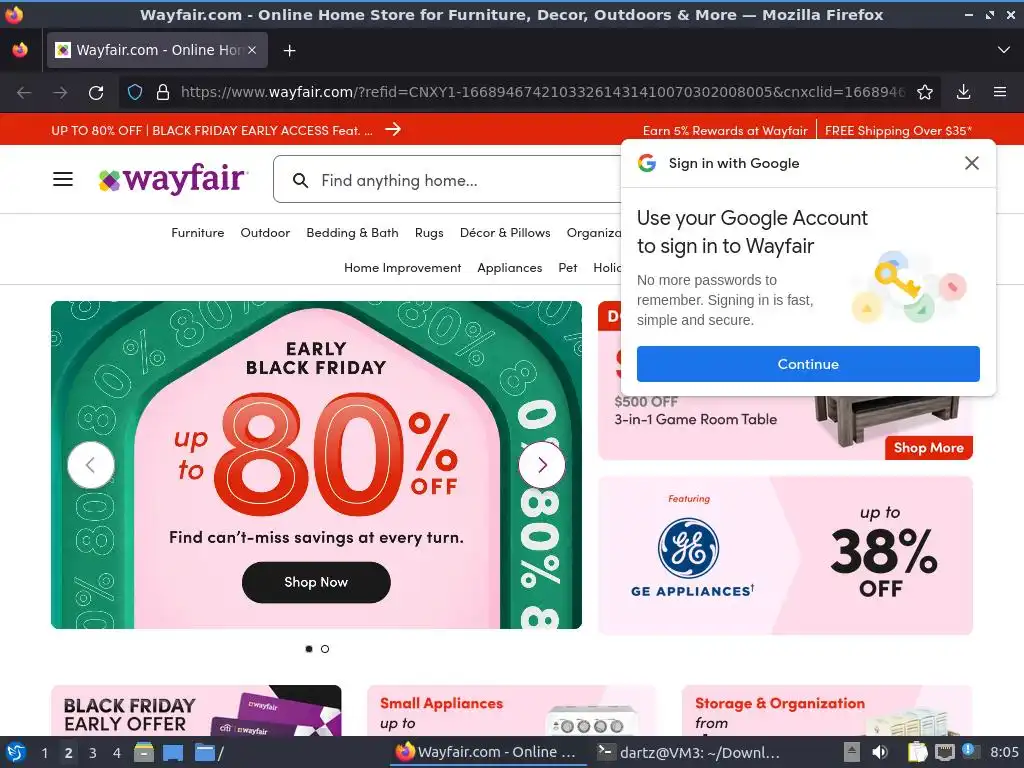Click the Wayfair logo

[x=173, y=178]
